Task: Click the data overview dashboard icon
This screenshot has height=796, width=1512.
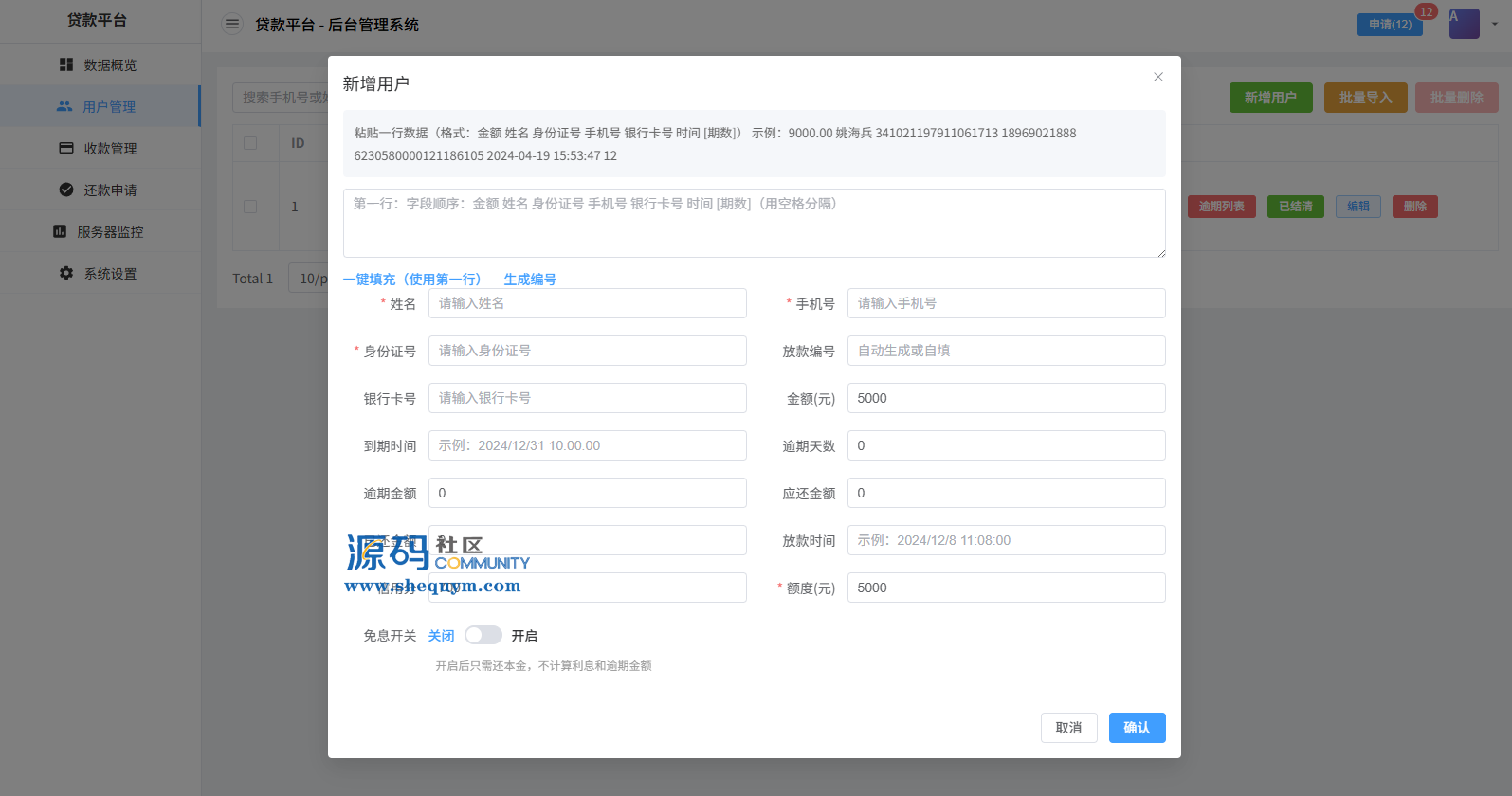Action: (x=66, y=64)
